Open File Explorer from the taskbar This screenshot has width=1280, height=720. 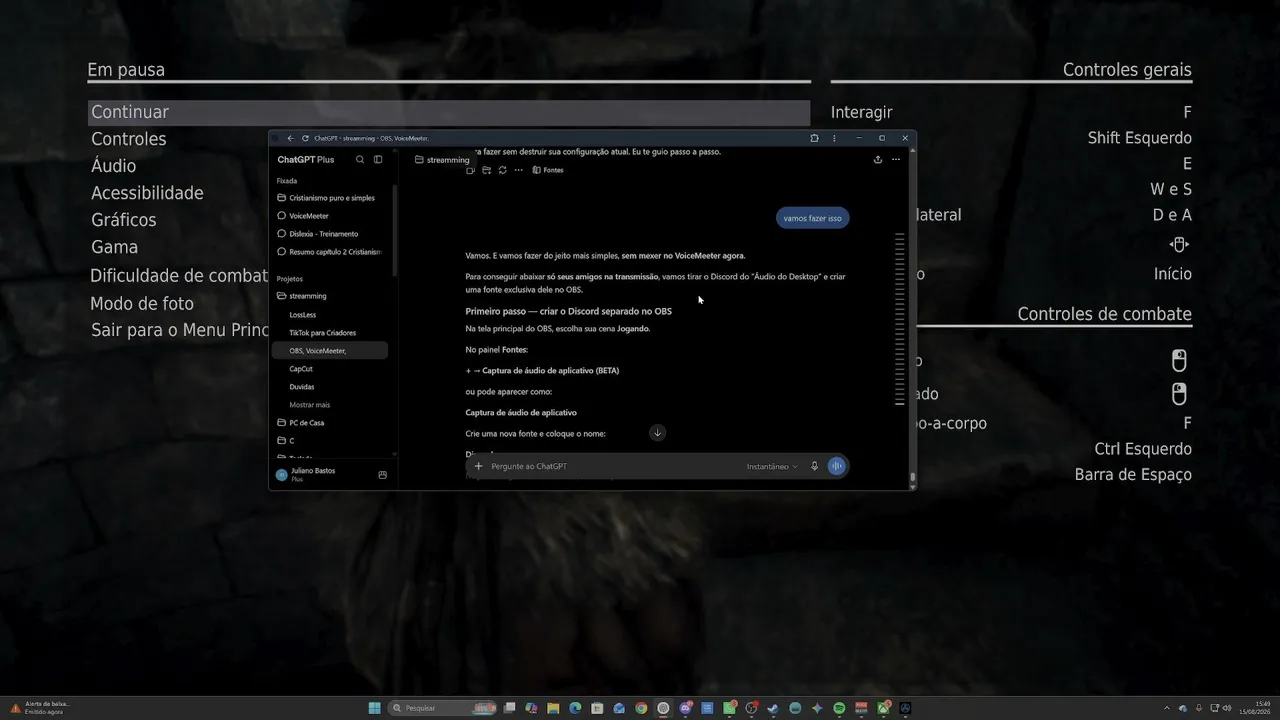click(553, 708)
